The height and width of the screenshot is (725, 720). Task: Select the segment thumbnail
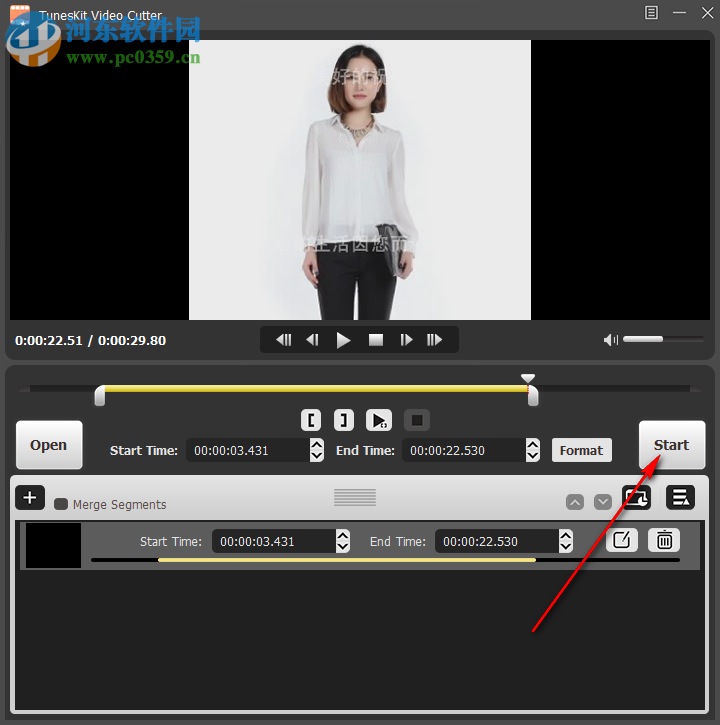[x=53, y=546]
